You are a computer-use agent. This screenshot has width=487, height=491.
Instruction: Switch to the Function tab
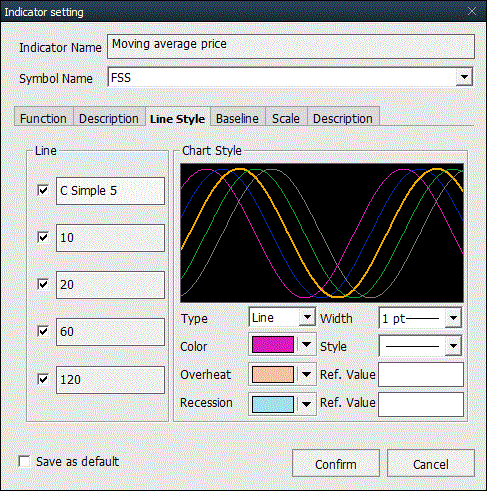coord(43,119)
